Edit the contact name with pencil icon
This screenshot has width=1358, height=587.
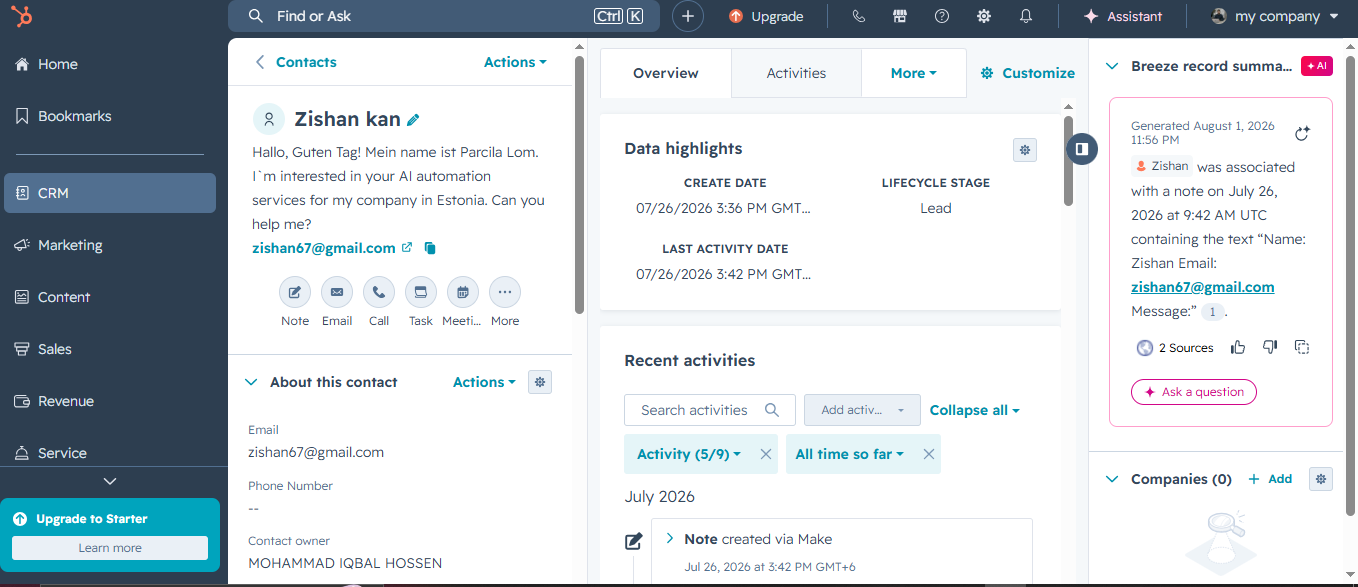click(x=413, y=120)
